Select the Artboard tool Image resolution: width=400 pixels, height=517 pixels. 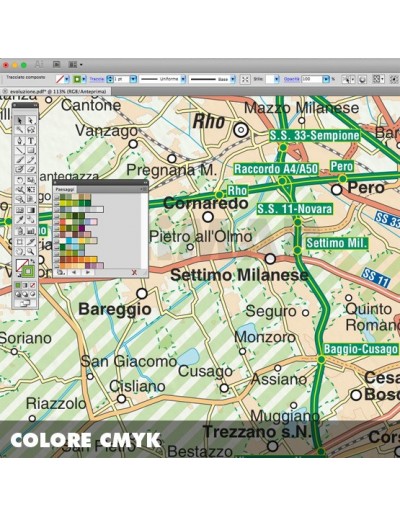(20, 242)
